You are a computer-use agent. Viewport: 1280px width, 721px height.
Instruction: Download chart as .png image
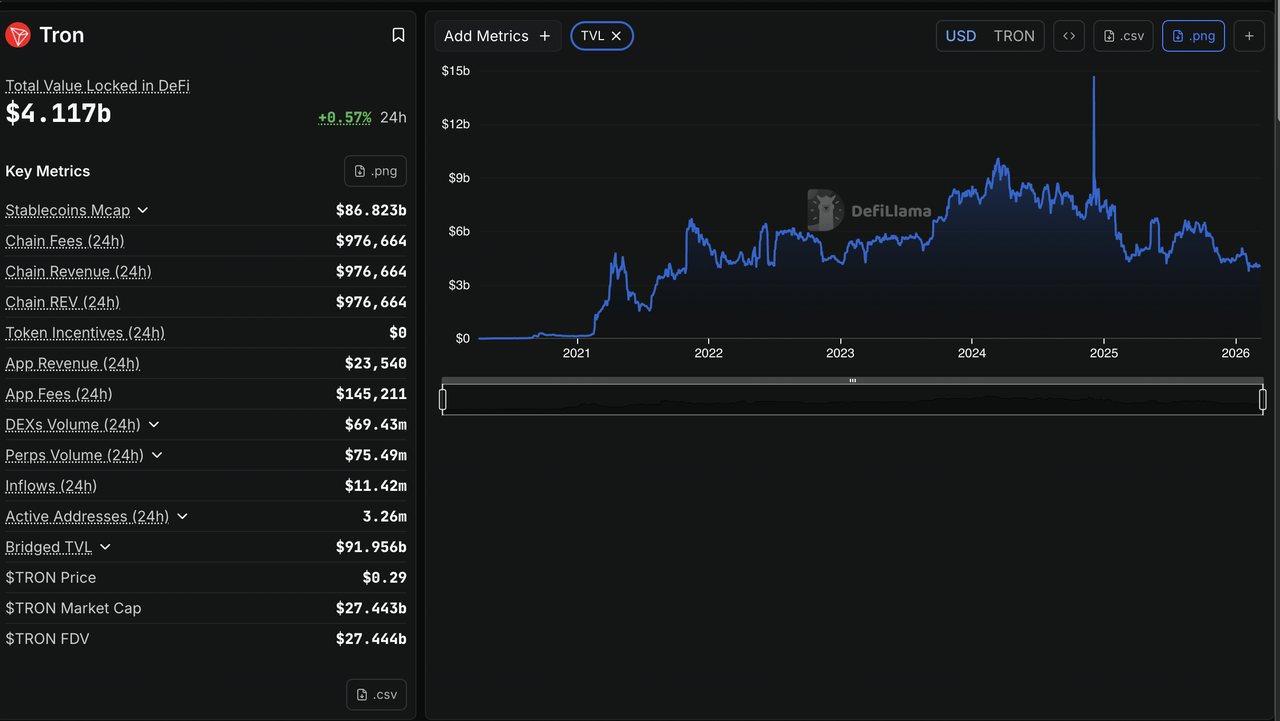pos(1193,36)
